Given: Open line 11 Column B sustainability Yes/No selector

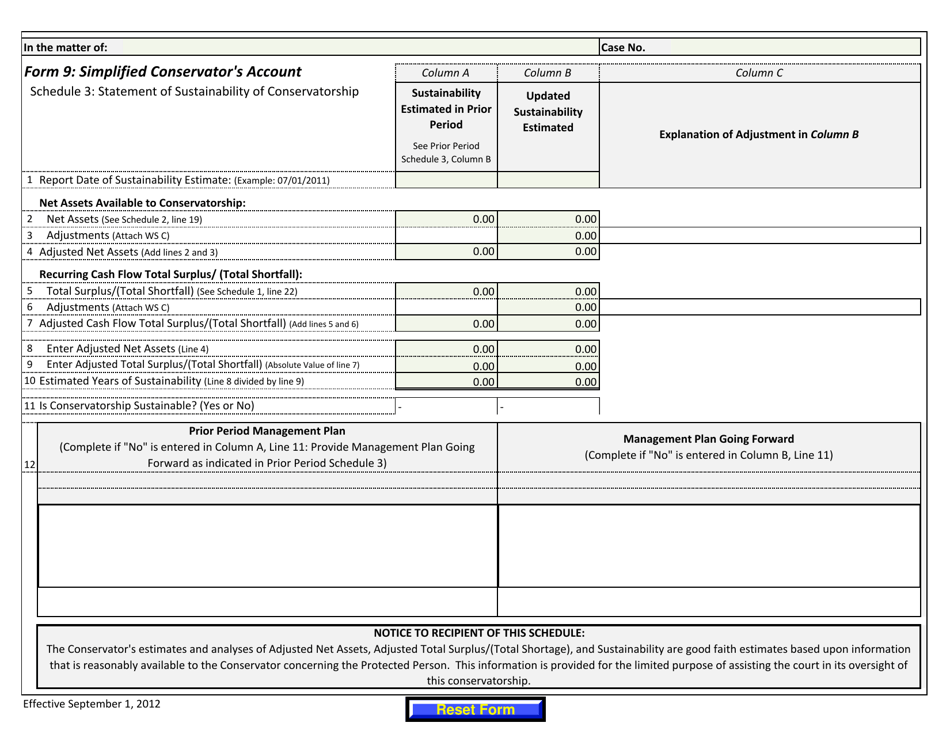Looking at the screenshot, I should click(548, 405).
